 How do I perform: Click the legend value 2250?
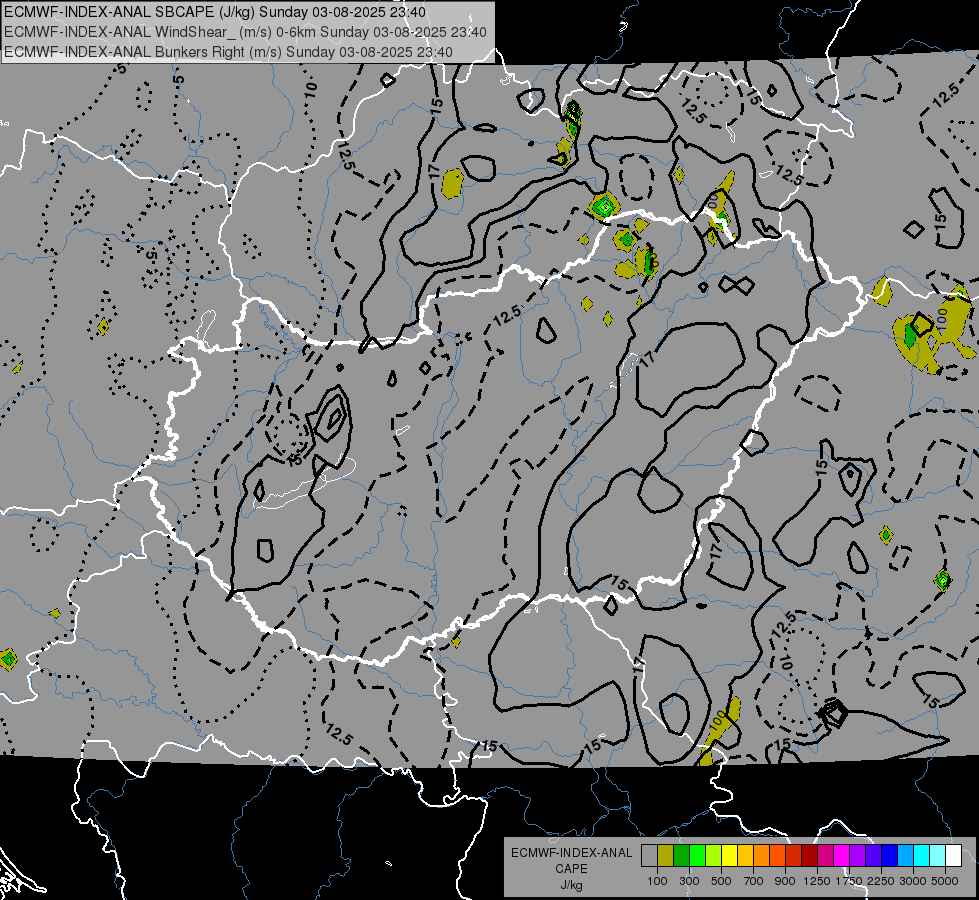pos(881,881)
